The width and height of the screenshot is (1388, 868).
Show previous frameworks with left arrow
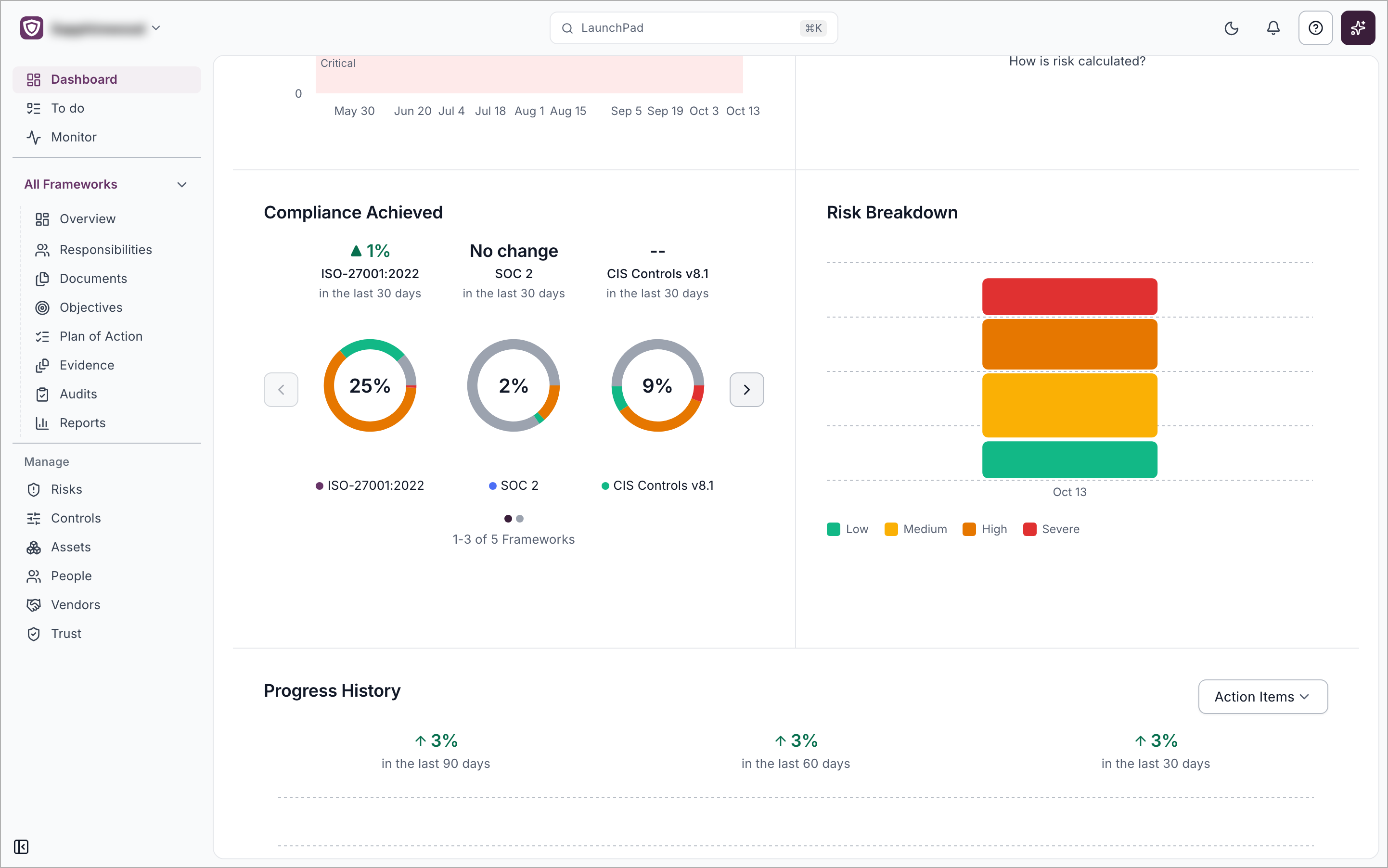(x=281, y=389)
